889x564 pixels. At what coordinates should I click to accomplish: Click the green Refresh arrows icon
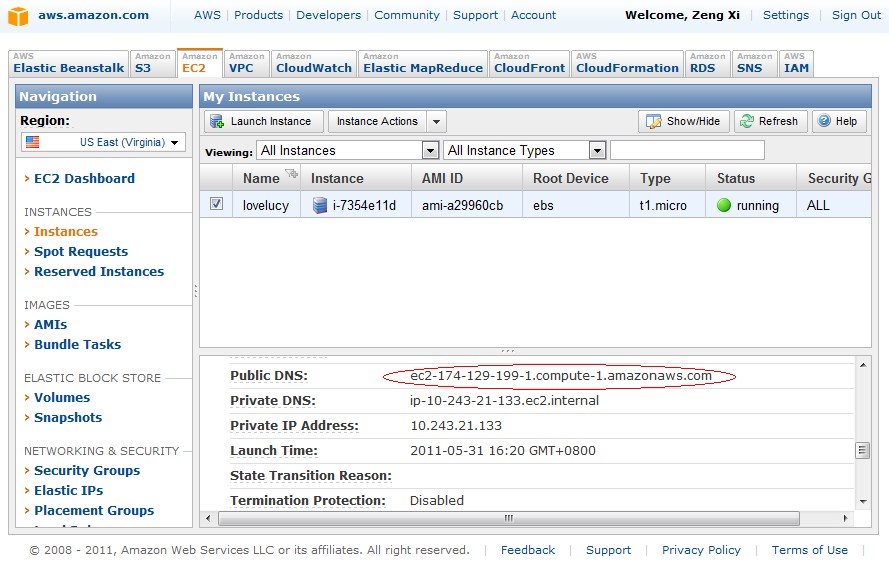[747, 121]
